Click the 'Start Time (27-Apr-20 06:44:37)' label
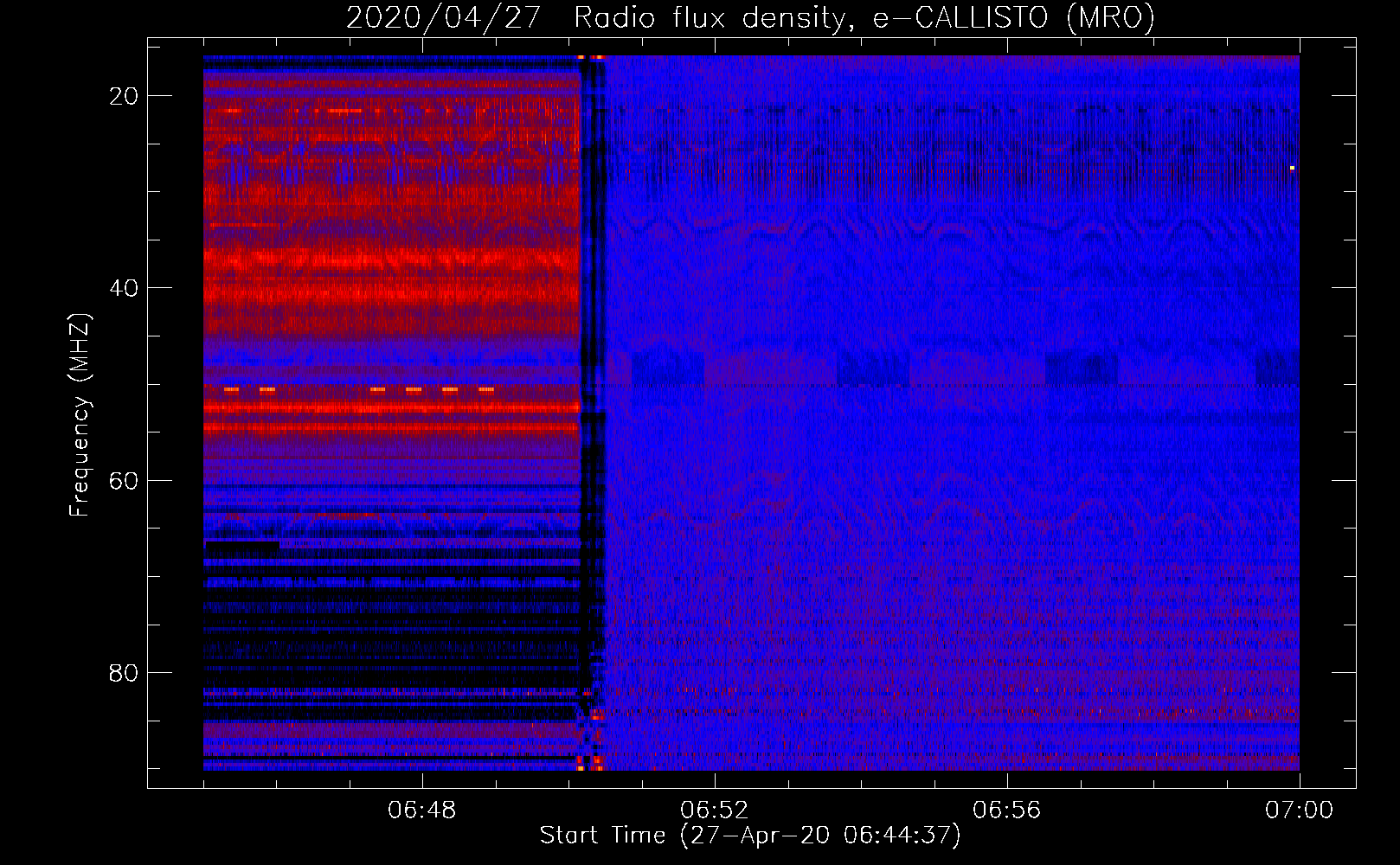The width and height of the screenshot is (1400, 865). tap(750, 836)
